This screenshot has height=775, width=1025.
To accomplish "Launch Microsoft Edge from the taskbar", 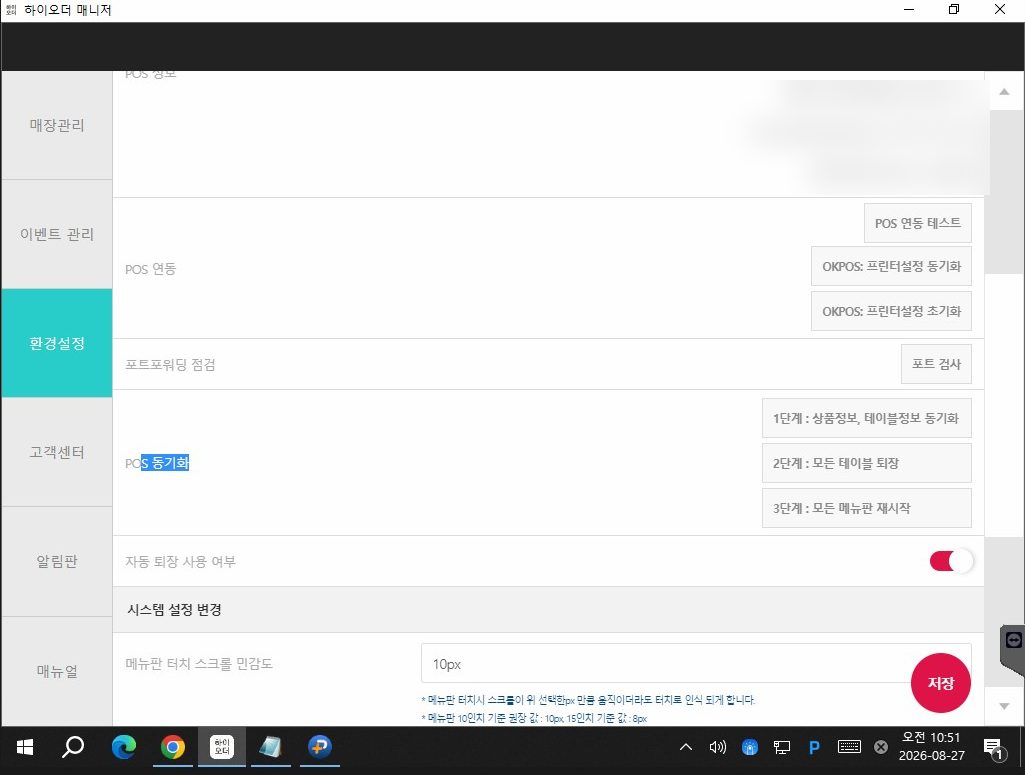I will pos(124,747).
